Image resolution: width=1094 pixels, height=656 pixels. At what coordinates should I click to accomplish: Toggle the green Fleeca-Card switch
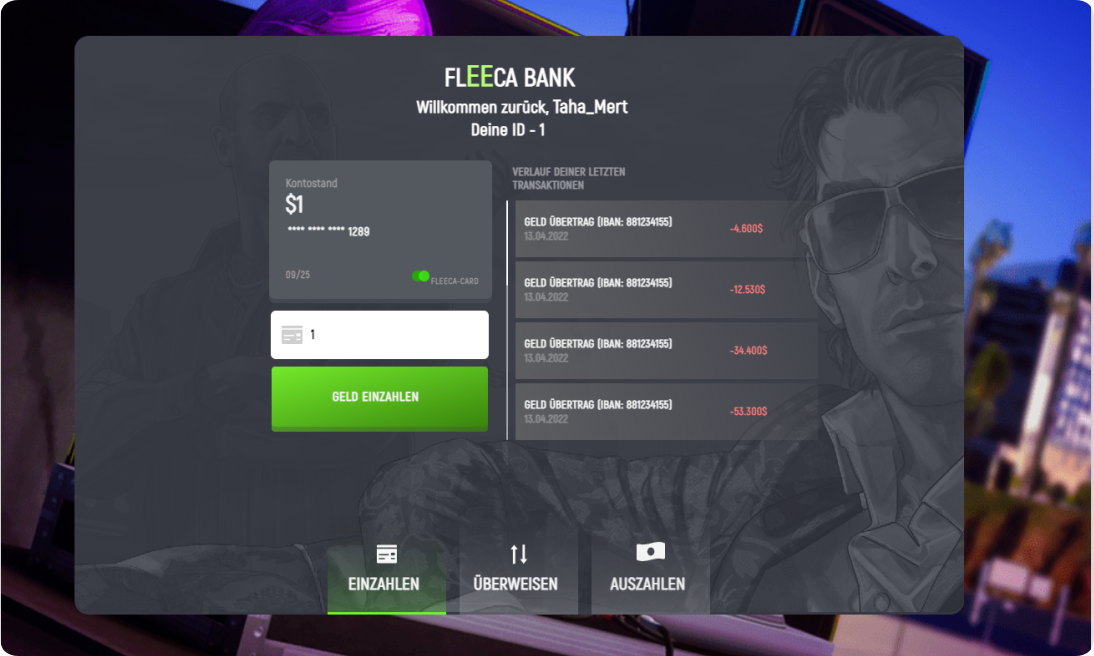[421, 276]
